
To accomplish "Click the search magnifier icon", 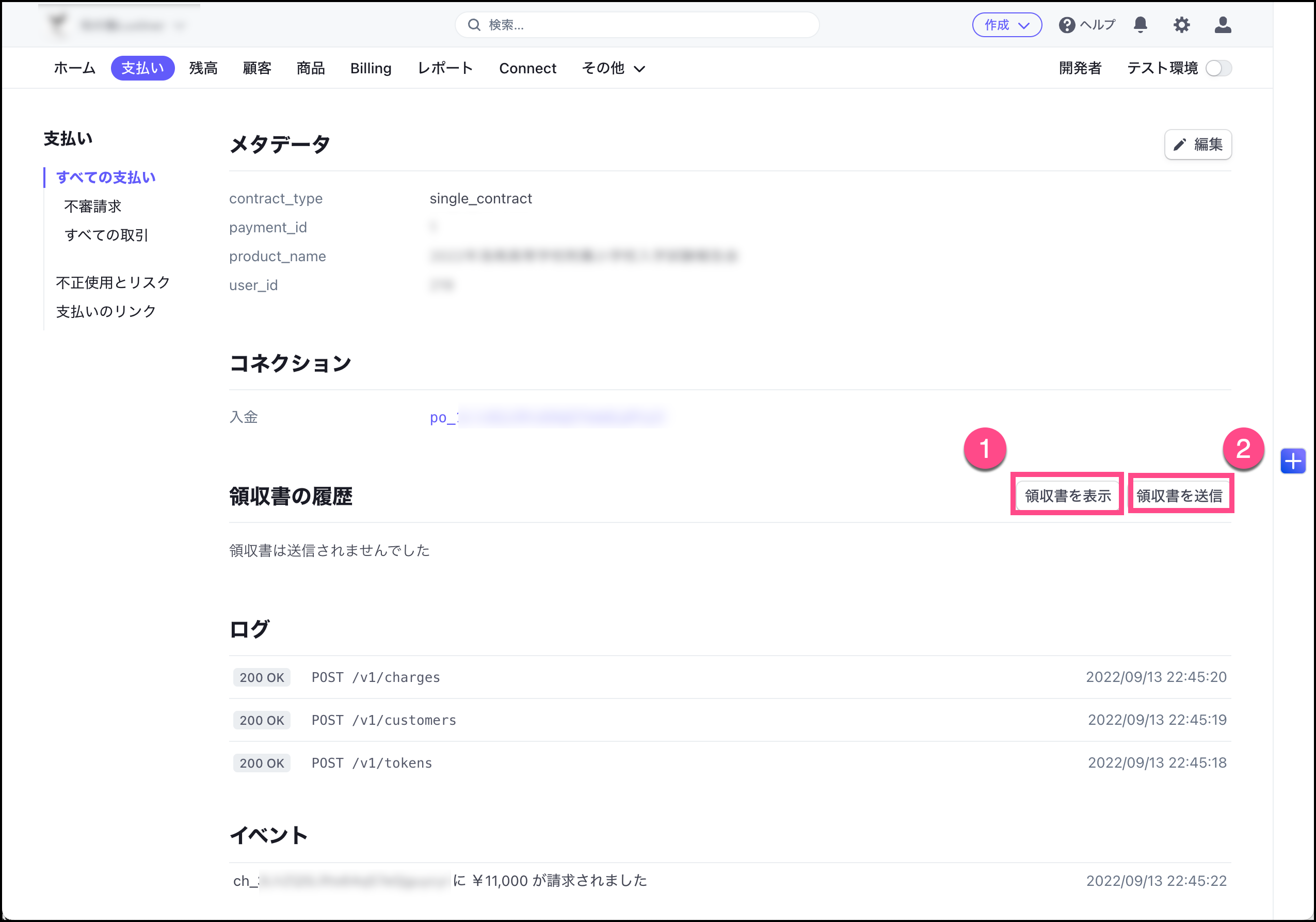I will coord(474,25).
